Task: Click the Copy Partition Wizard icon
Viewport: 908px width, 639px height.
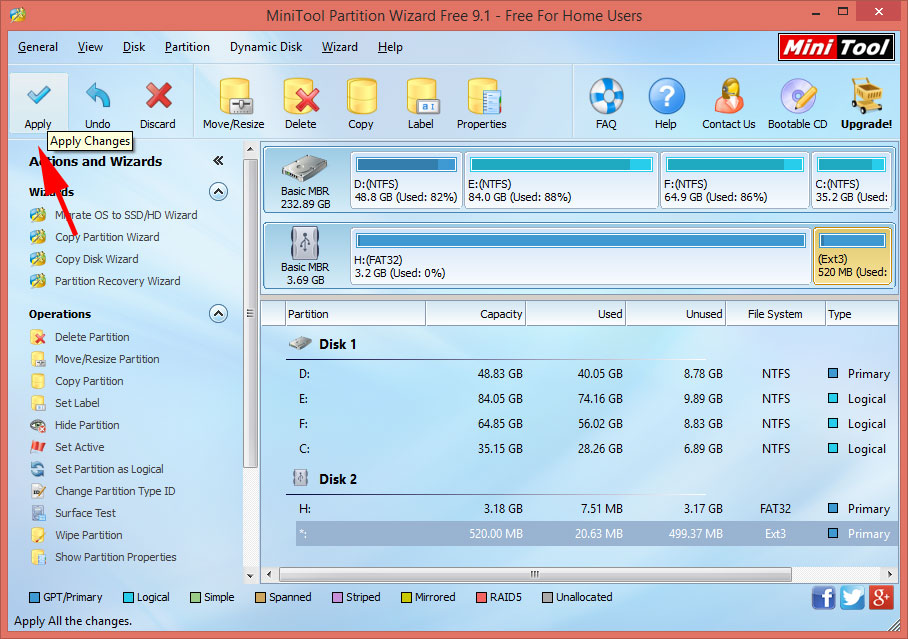Action: [38, 237]
